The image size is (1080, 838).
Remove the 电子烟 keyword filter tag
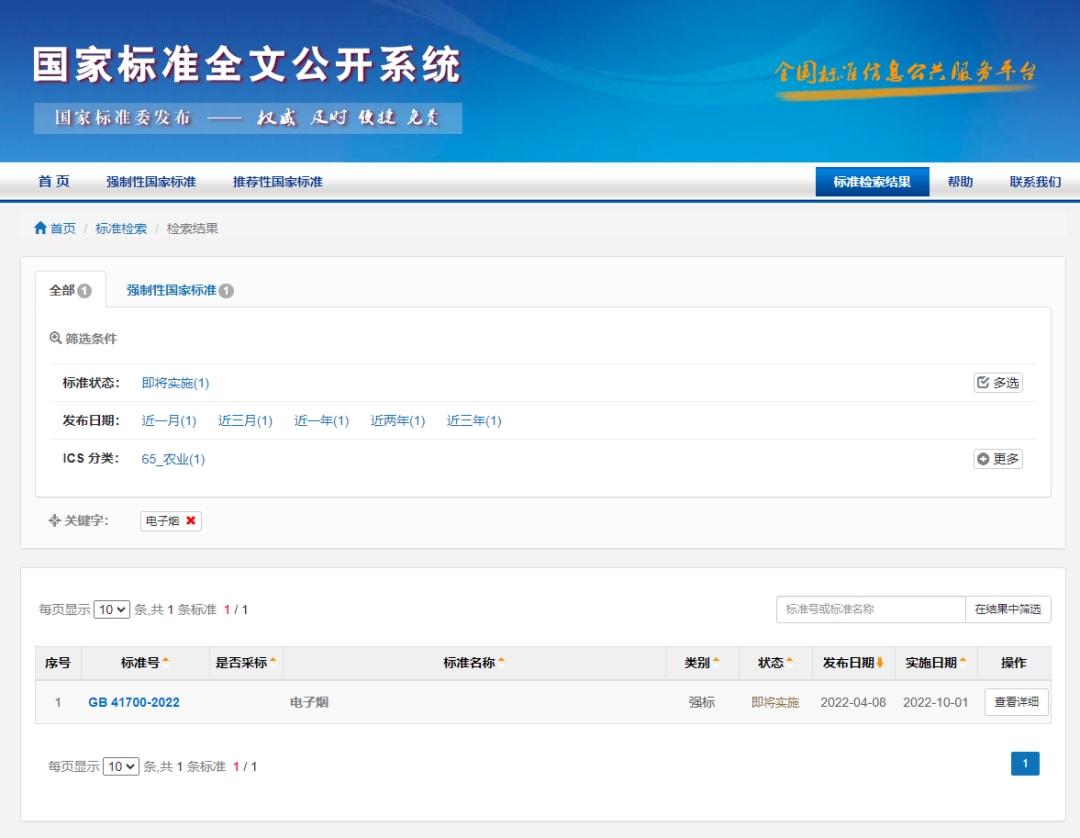tap(191, 520)
